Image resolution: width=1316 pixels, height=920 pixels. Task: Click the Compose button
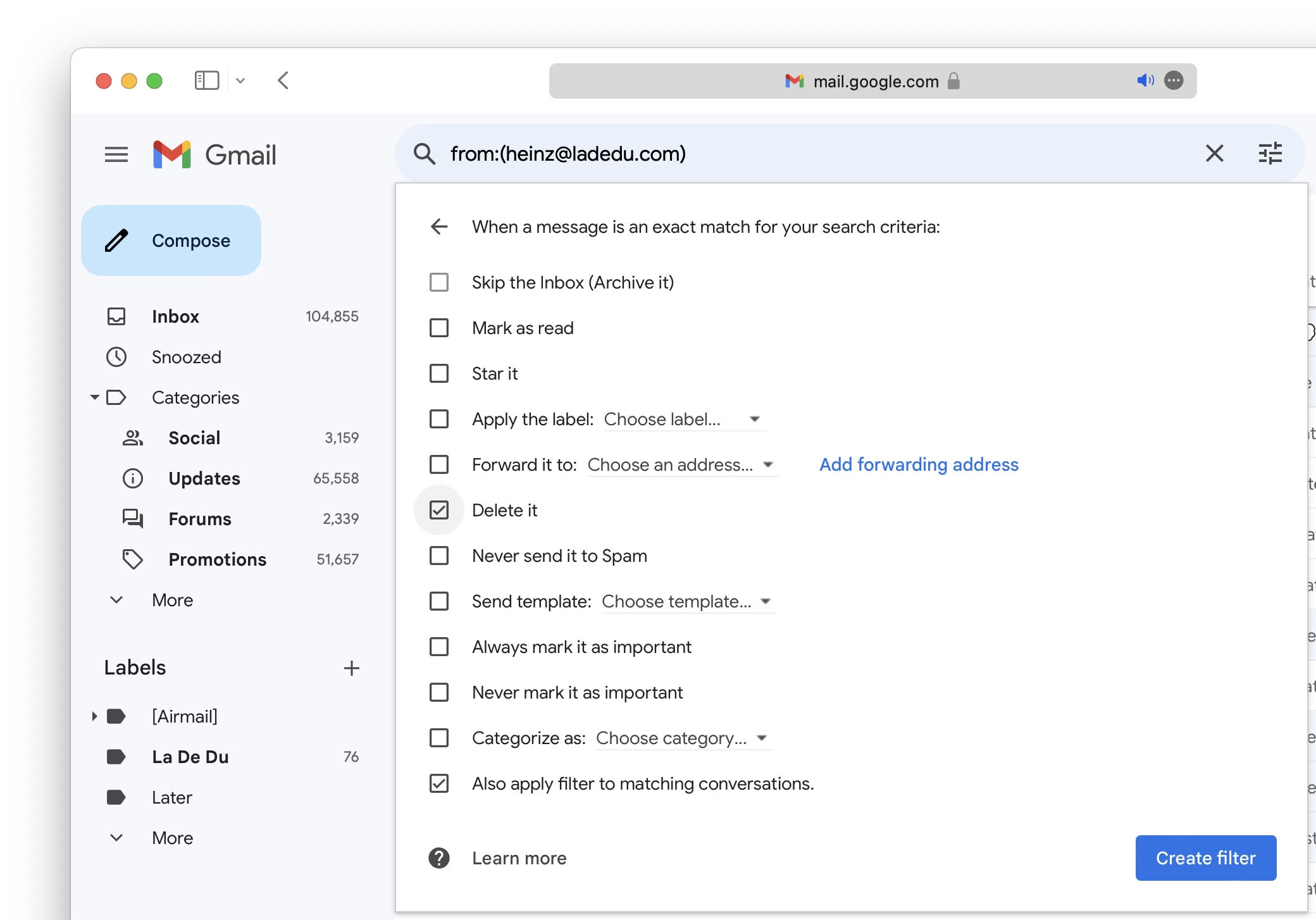[x=171, y=240]
